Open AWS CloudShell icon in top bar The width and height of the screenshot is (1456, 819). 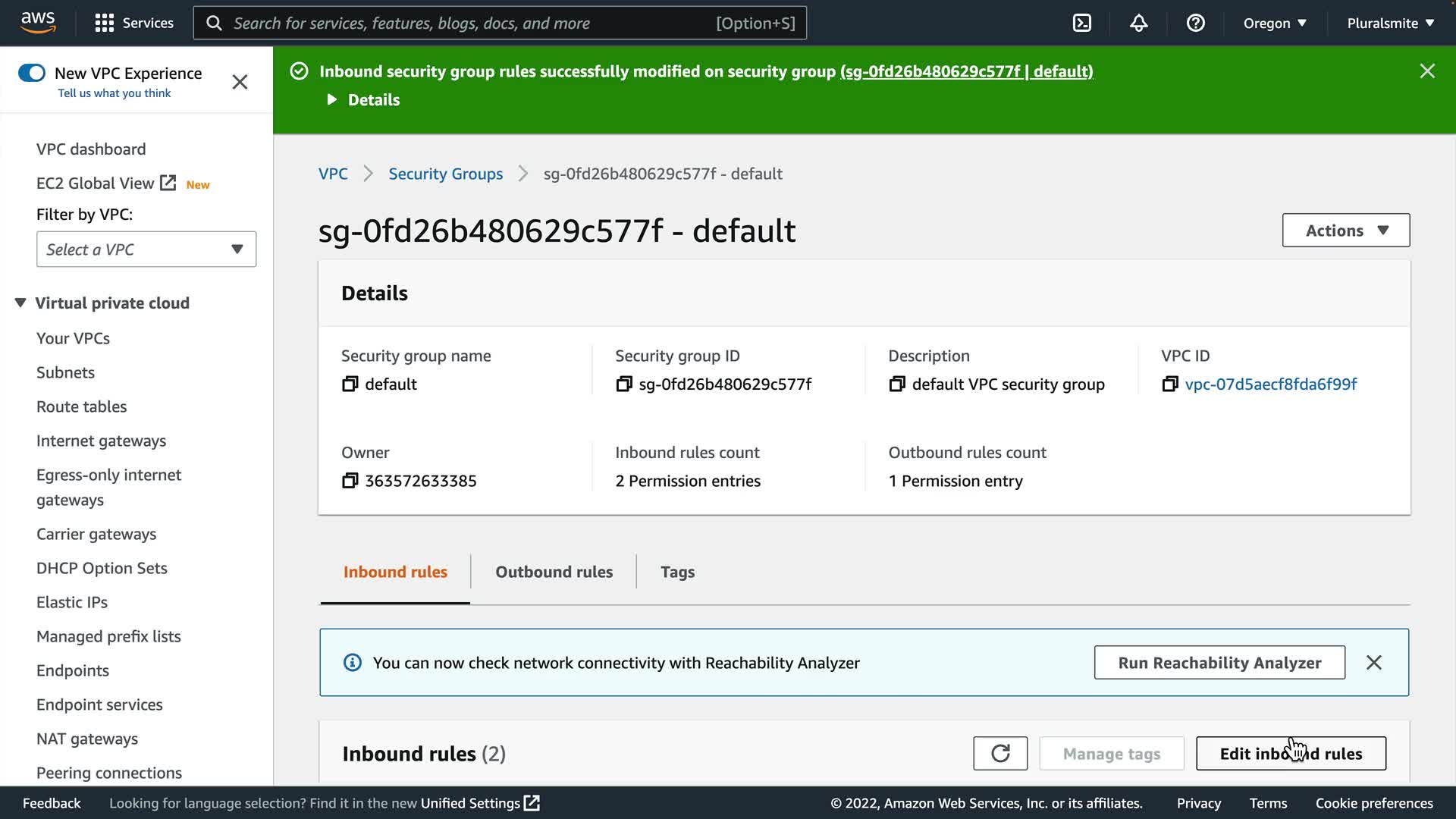(1082, 23)
